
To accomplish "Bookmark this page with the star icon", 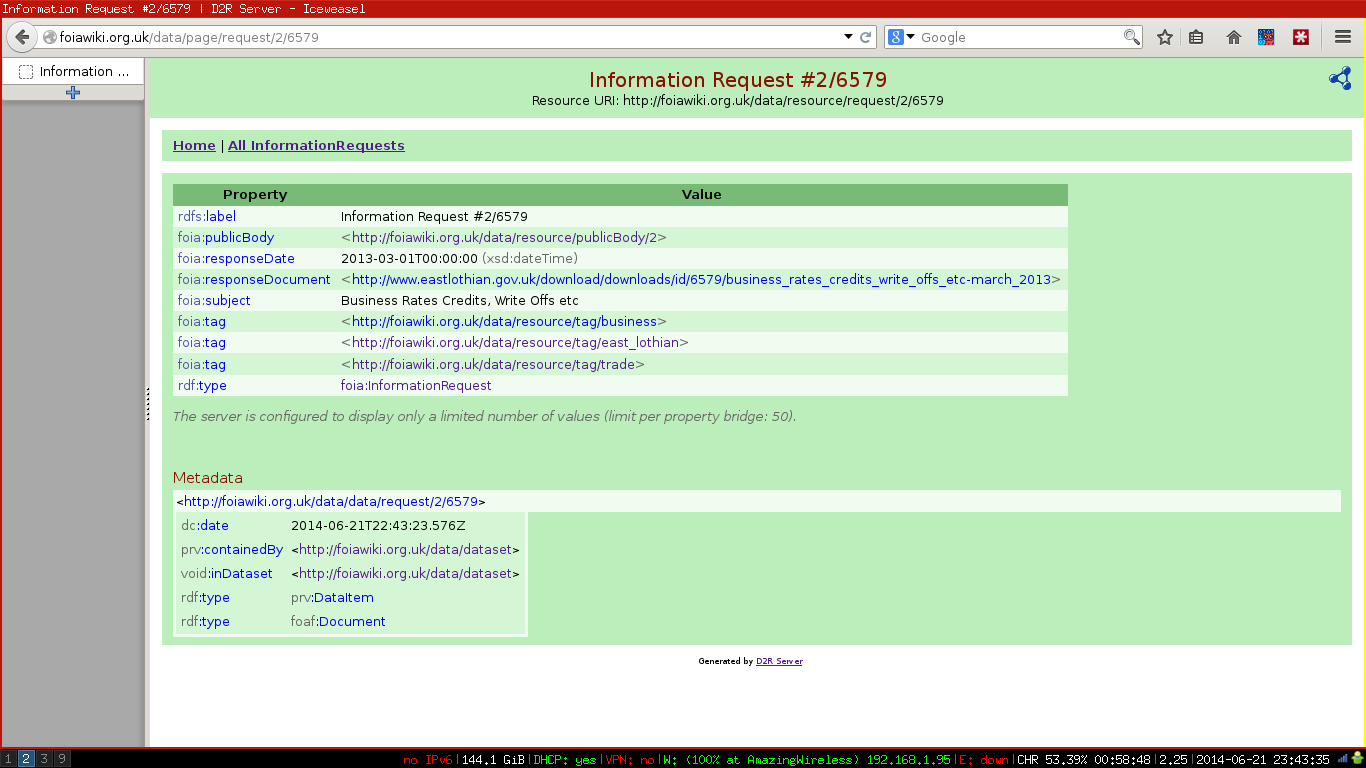I will [x=1164, y=37].
